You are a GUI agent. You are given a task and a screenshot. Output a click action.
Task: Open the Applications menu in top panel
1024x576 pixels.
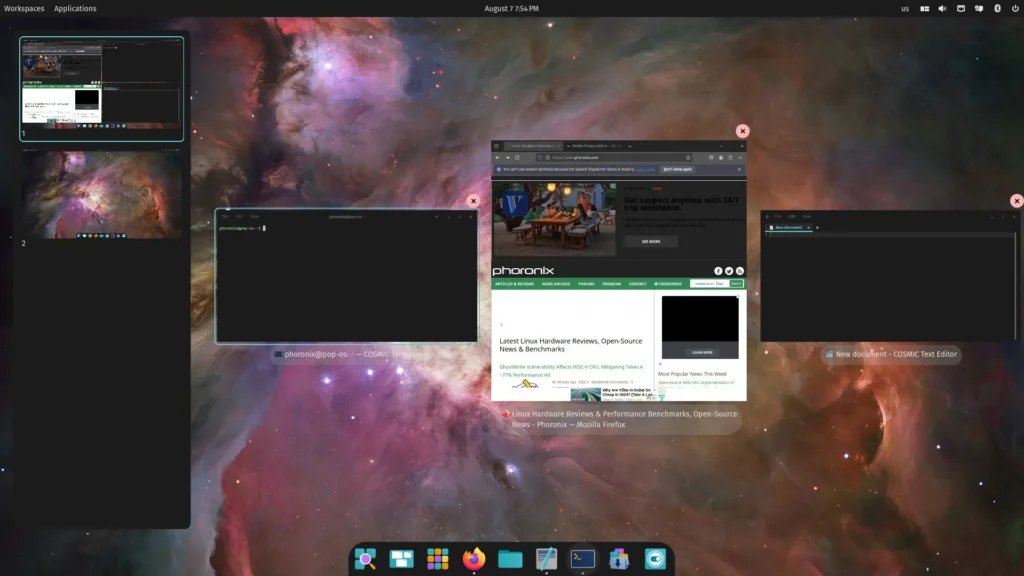[x=75, y=8]
